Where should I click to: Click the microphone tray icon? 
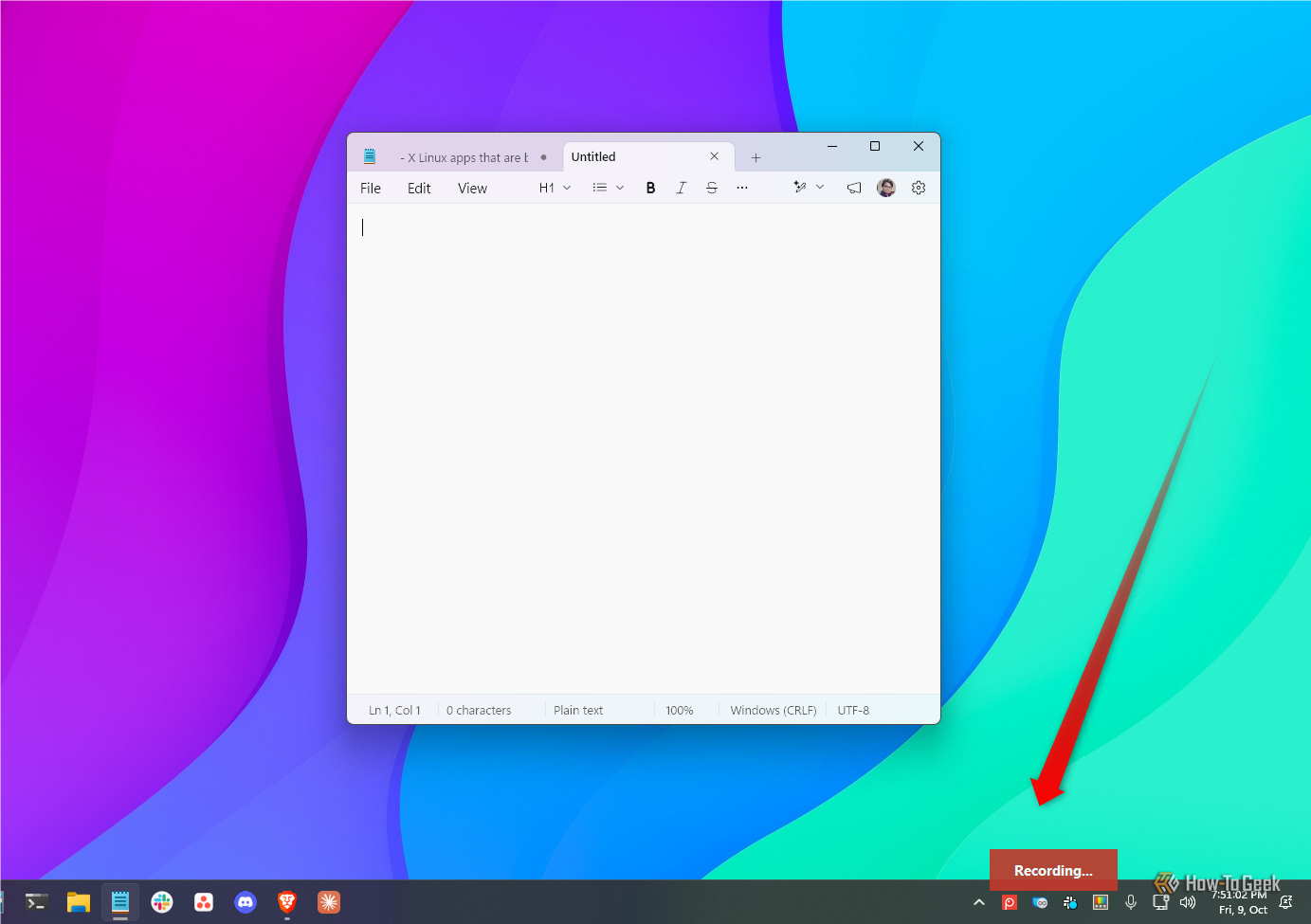click(x=1131, y=902)
